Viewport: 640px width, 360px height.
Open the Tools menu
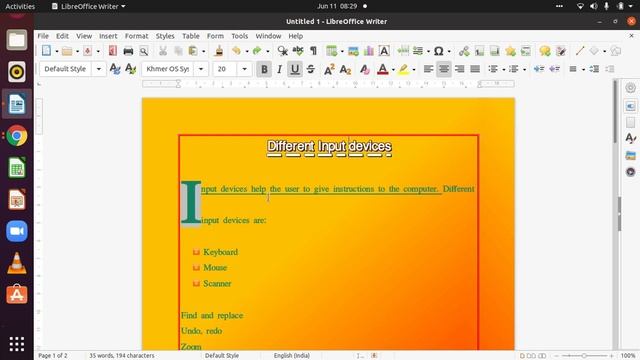click(240, 36)
